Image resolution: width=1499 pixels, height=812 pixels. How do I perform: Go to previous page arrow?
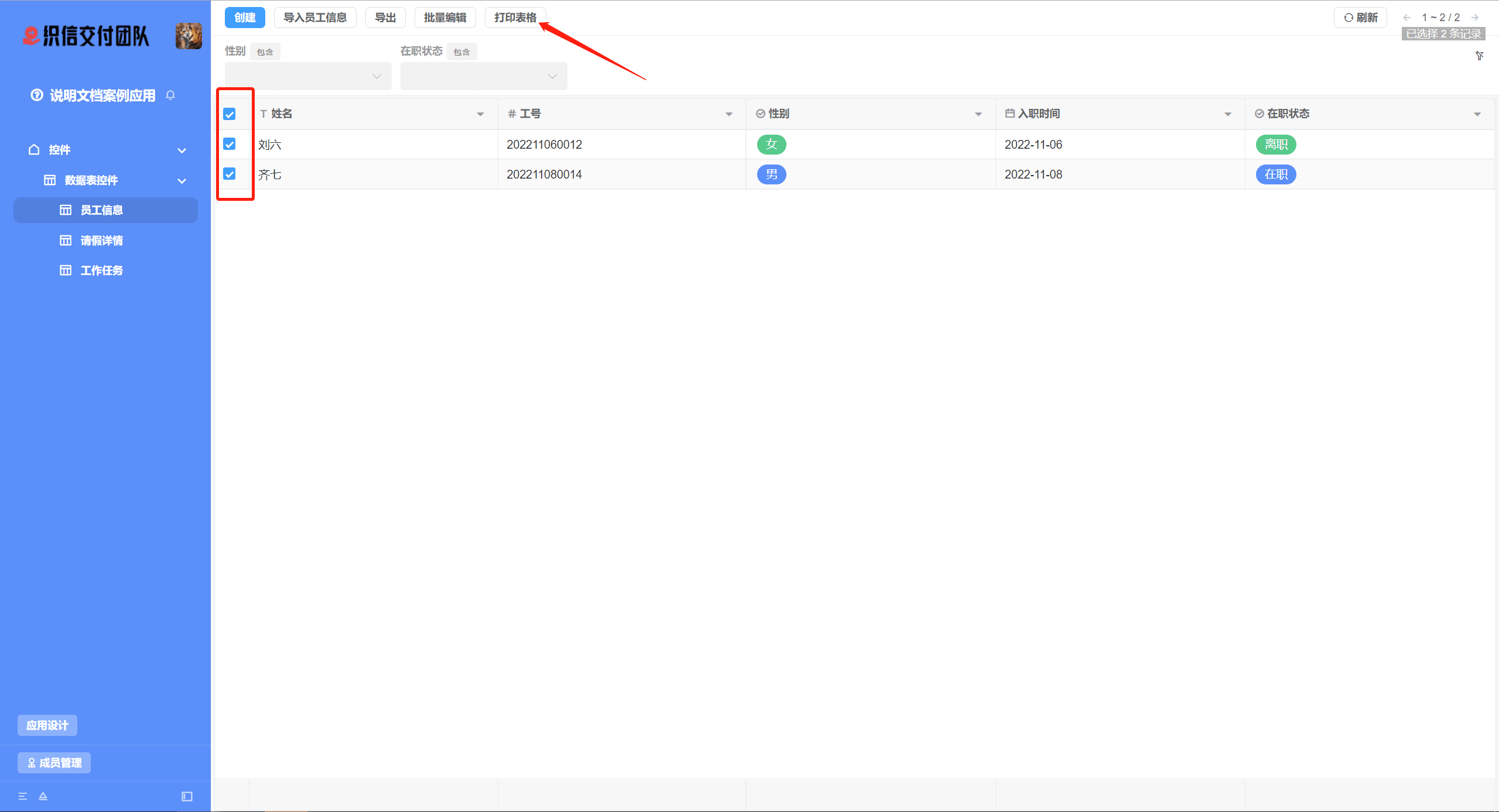(1406, 18)
